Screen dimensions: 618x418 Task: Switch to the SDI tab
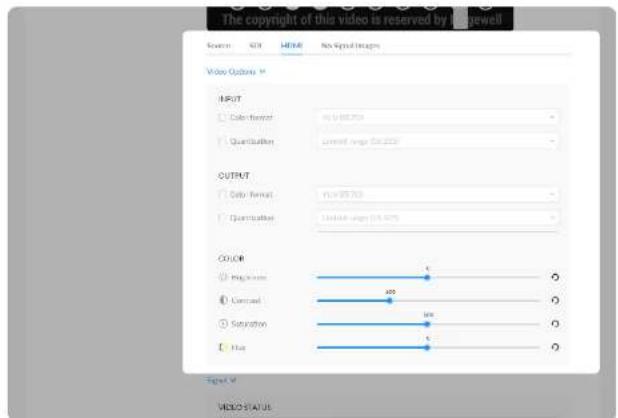(x=255, y=46)
